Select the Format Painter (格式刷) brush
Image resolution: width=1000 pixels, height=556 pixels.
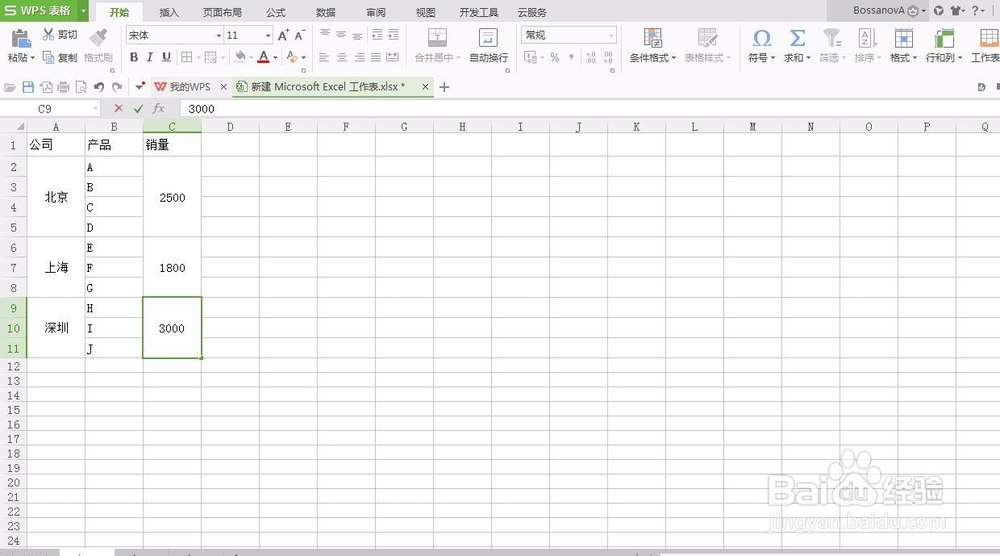(98, 37)
